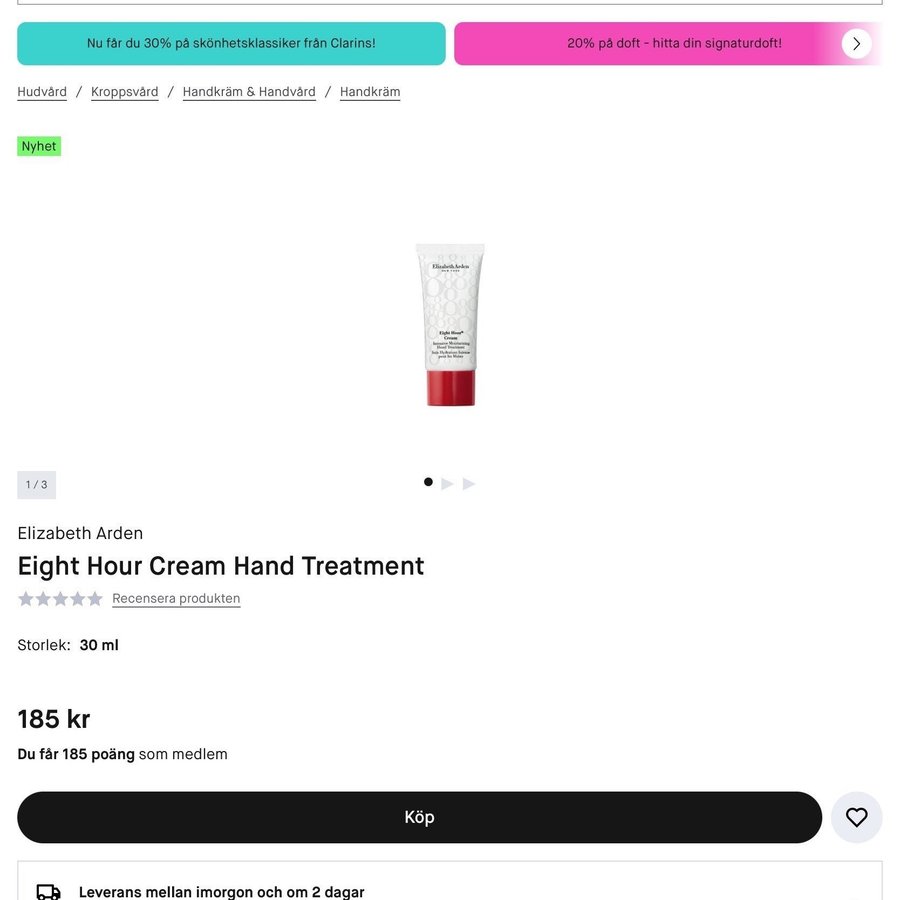Go to second product image indicator
900x900 pixels.
[x=448, y=484]
